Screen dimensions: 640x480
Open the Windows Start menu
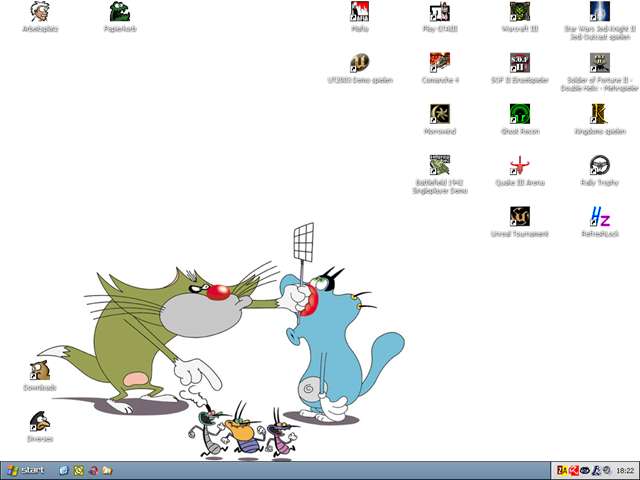tap(25, 471)
